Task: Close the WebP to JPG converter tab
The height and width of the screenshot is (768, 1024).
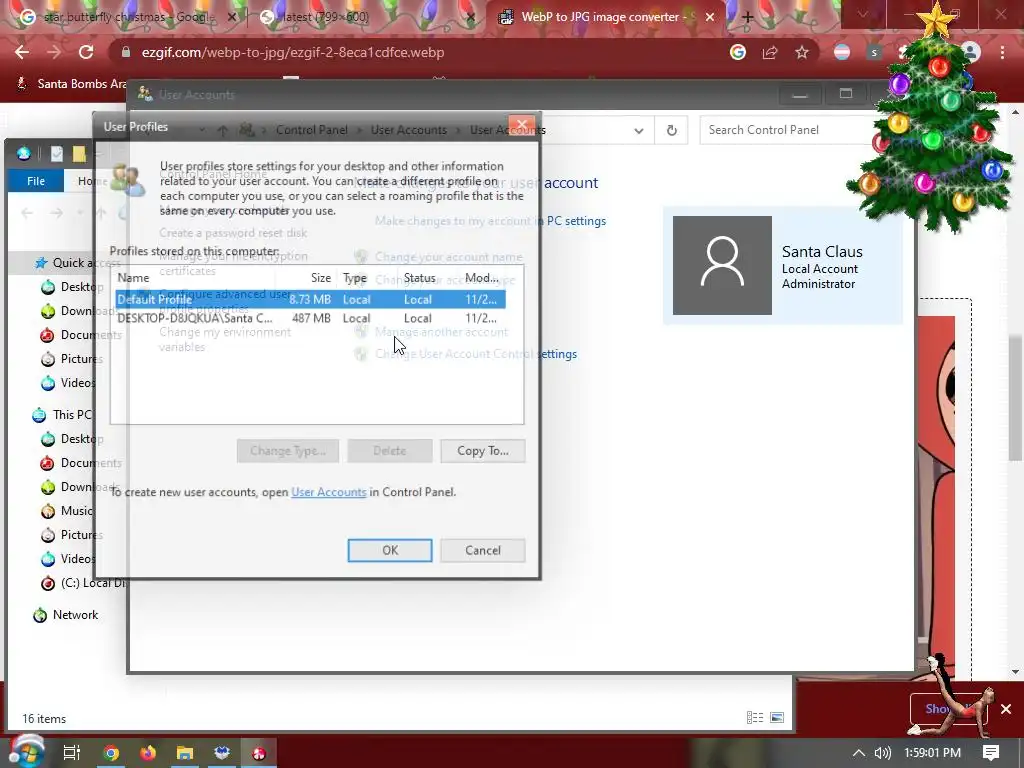Action: click(710, 17)
